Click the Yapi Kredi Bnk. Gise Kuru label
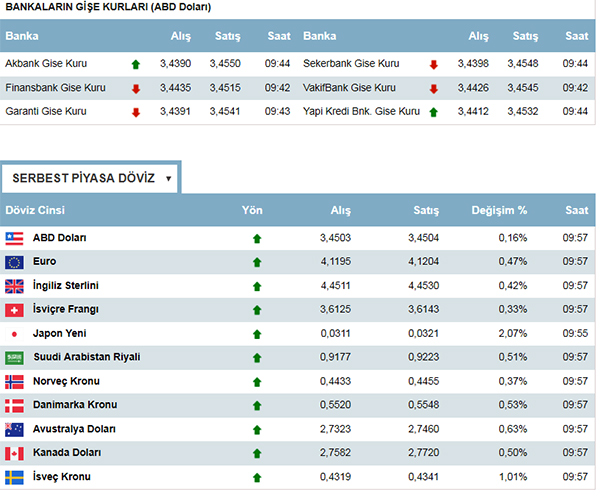600x503 pixels. point(361,112)
